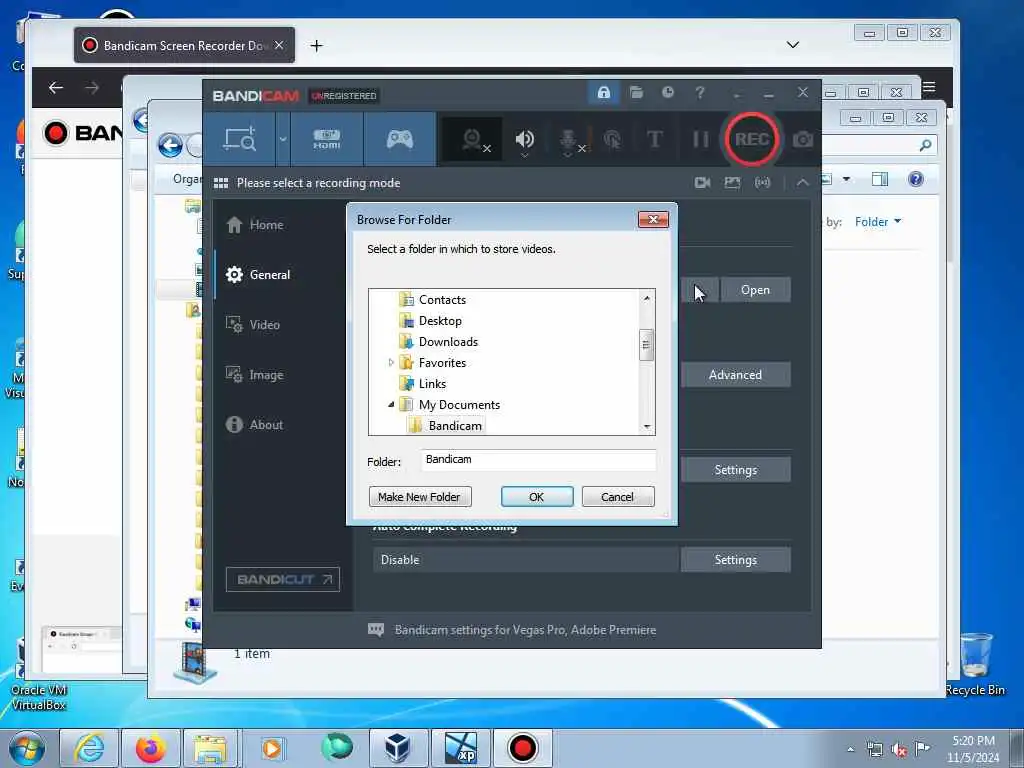Click Settings button beside Disable field
This screenshot has height=768, width=1024.
coord(735,560)
